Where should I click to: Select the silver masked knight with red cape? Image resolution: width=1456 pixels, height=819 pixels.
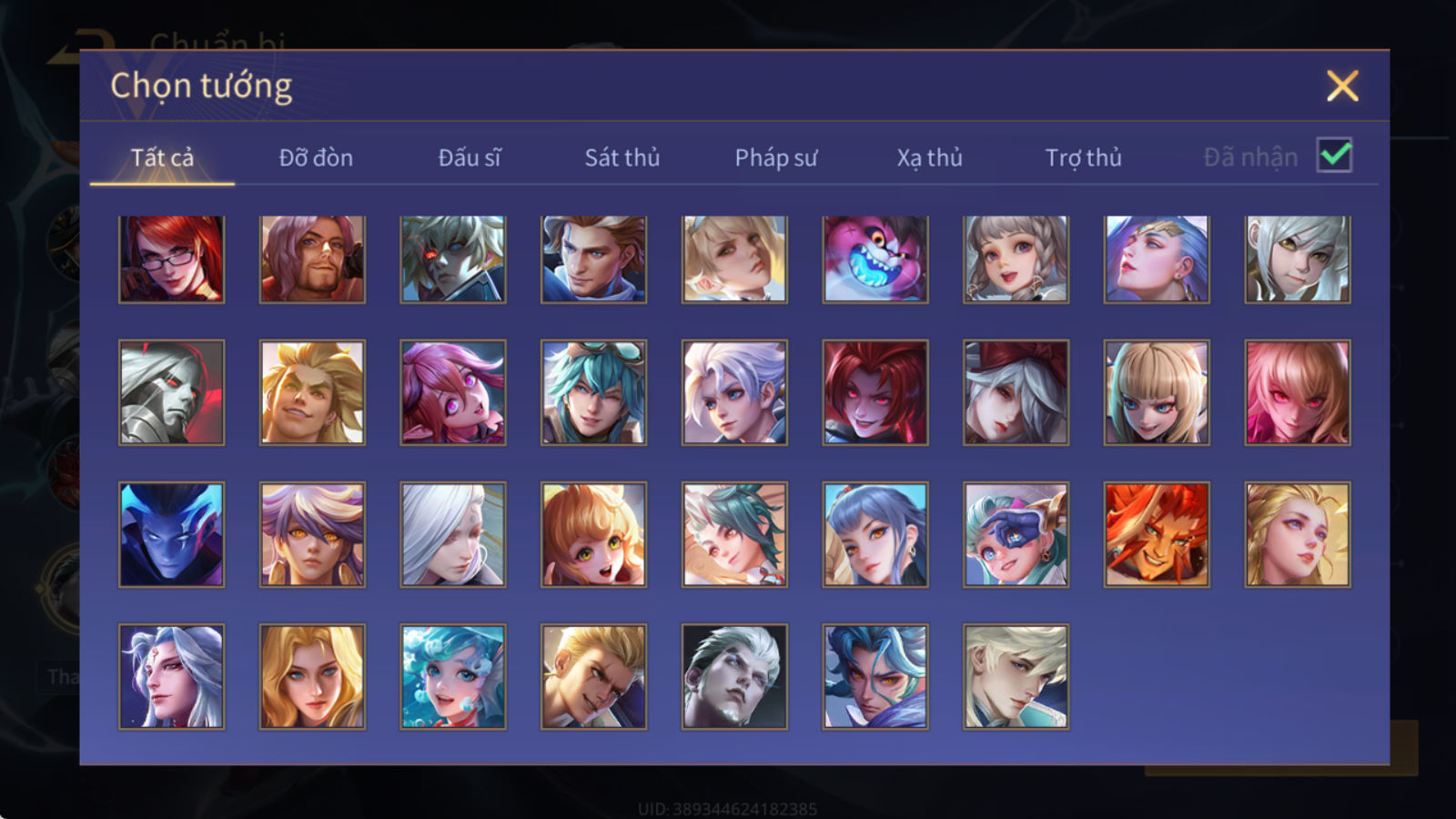pos(171,392)
